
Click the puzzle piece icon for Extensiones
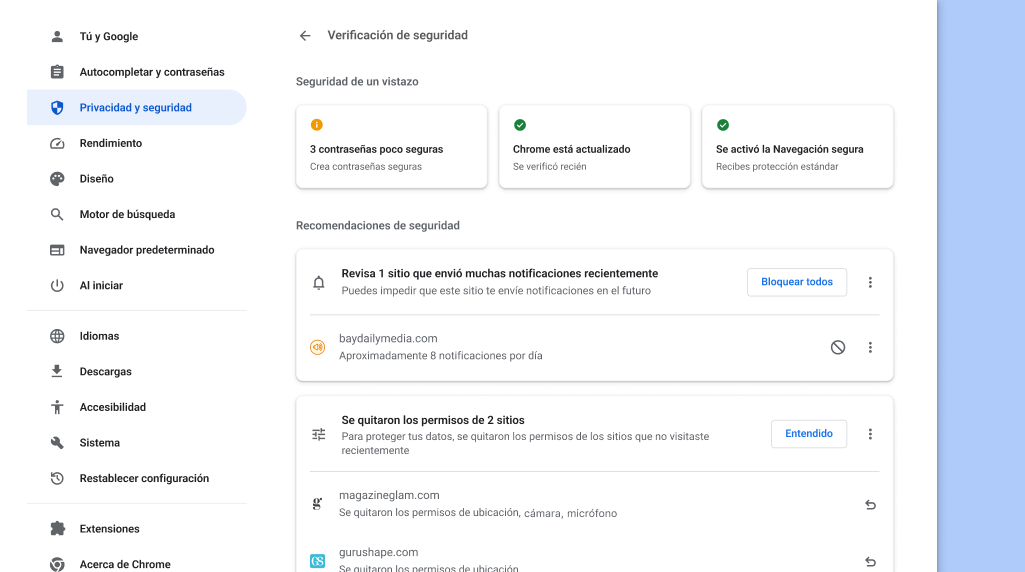58,529
